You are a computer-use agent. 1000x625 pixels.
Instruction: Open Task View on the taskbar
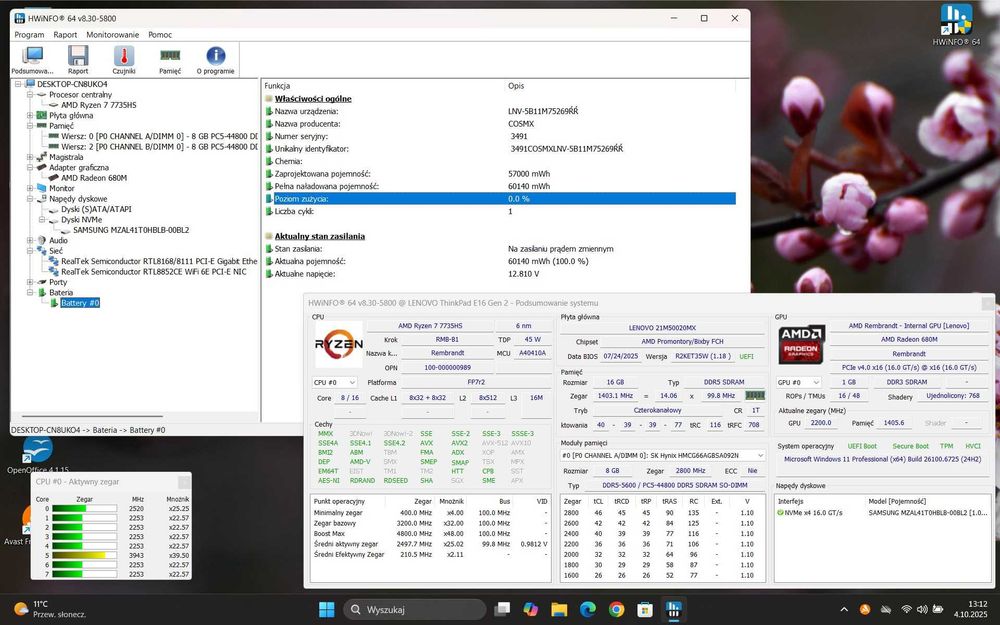[502, 610]
